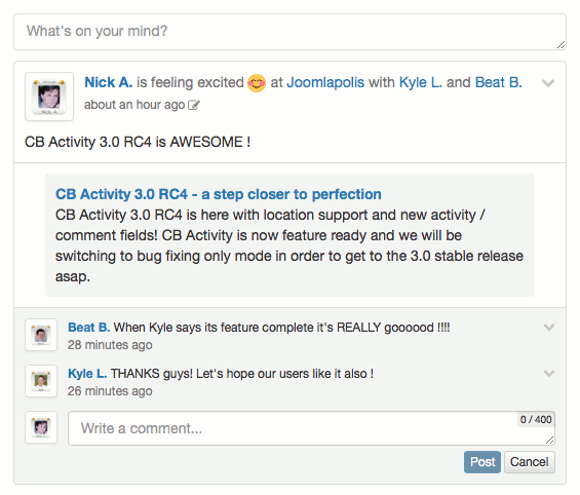
Task: Click Beat B.'s comment avatar
Action: pos(41,335)
